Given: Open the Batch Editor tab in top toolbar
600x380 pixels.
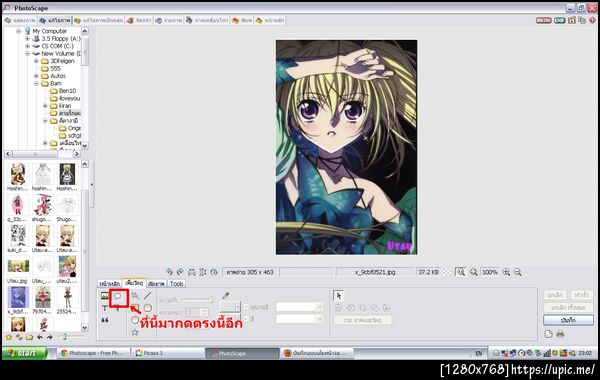Looking at the screenshot, I should [x=99, y=20].
